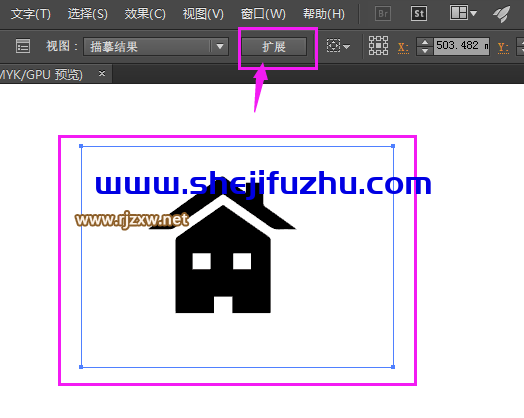Open the align-to dashed square dropdown icon
The image size is (524, 418).
point(338,46)
